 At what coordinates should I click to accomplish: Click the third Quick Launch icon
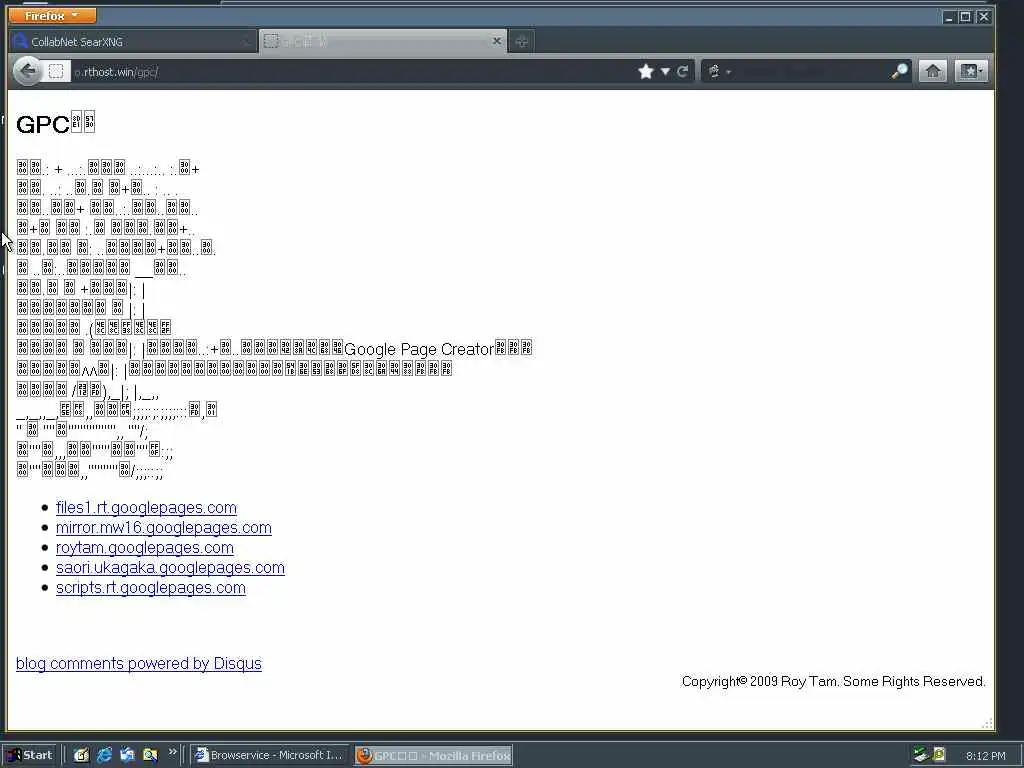[127, 755]
